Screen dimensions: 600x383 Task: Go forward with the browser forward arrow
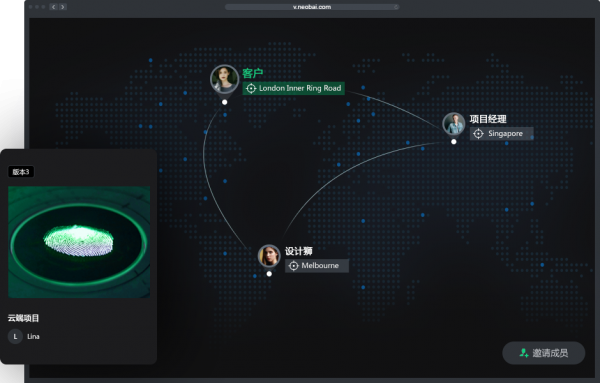coord(63,7)
